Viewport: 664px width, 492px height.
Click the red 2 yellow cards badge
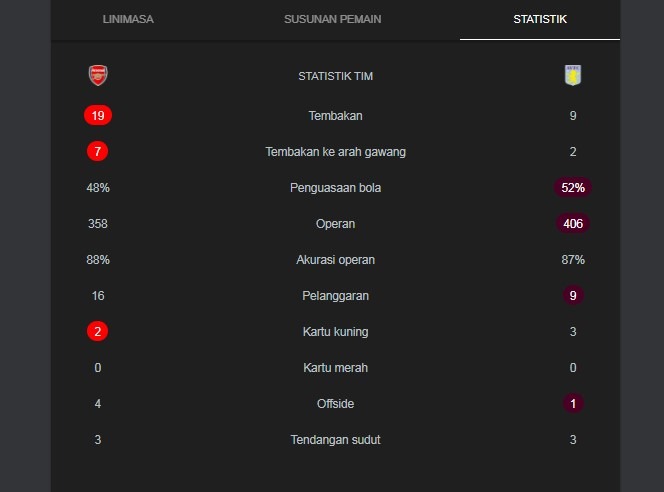pos(98,332)
